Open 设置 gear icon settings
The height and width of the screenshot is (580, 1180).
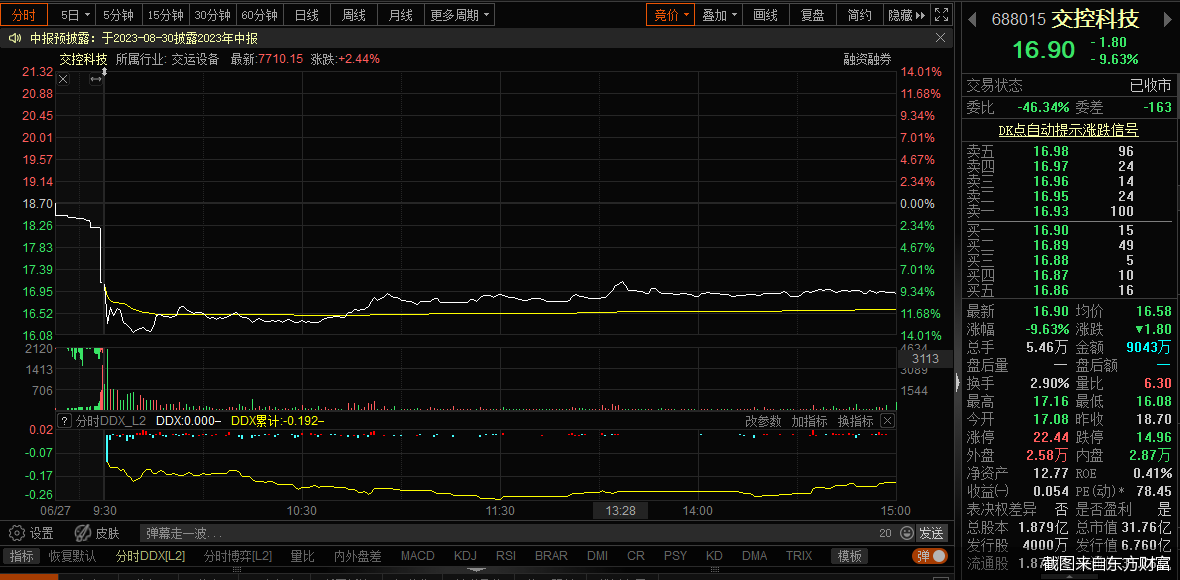[15, 533]
